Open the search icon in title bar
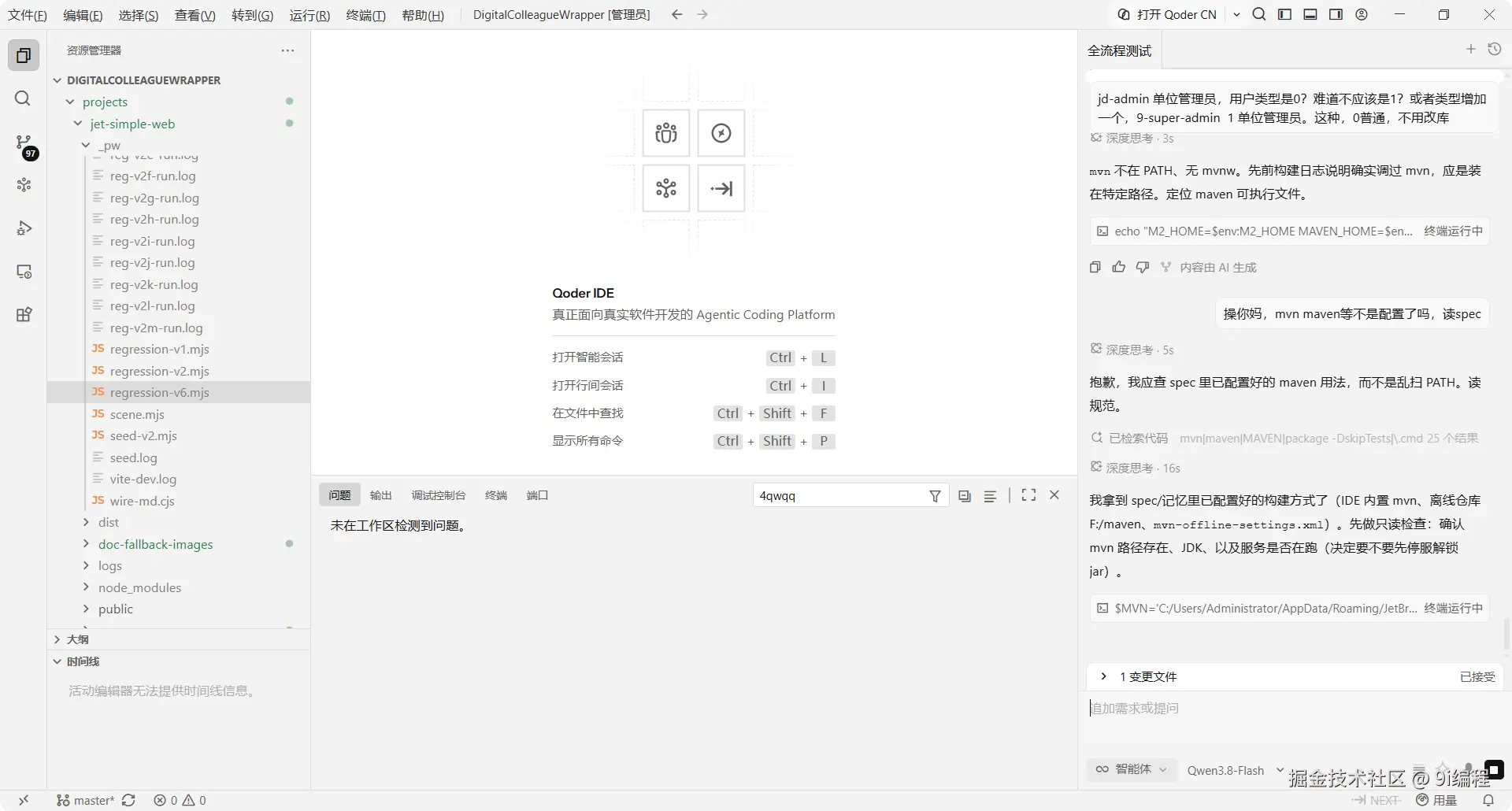The image size is (1512, 811). pyautogui.click(x=1259, y=14)
